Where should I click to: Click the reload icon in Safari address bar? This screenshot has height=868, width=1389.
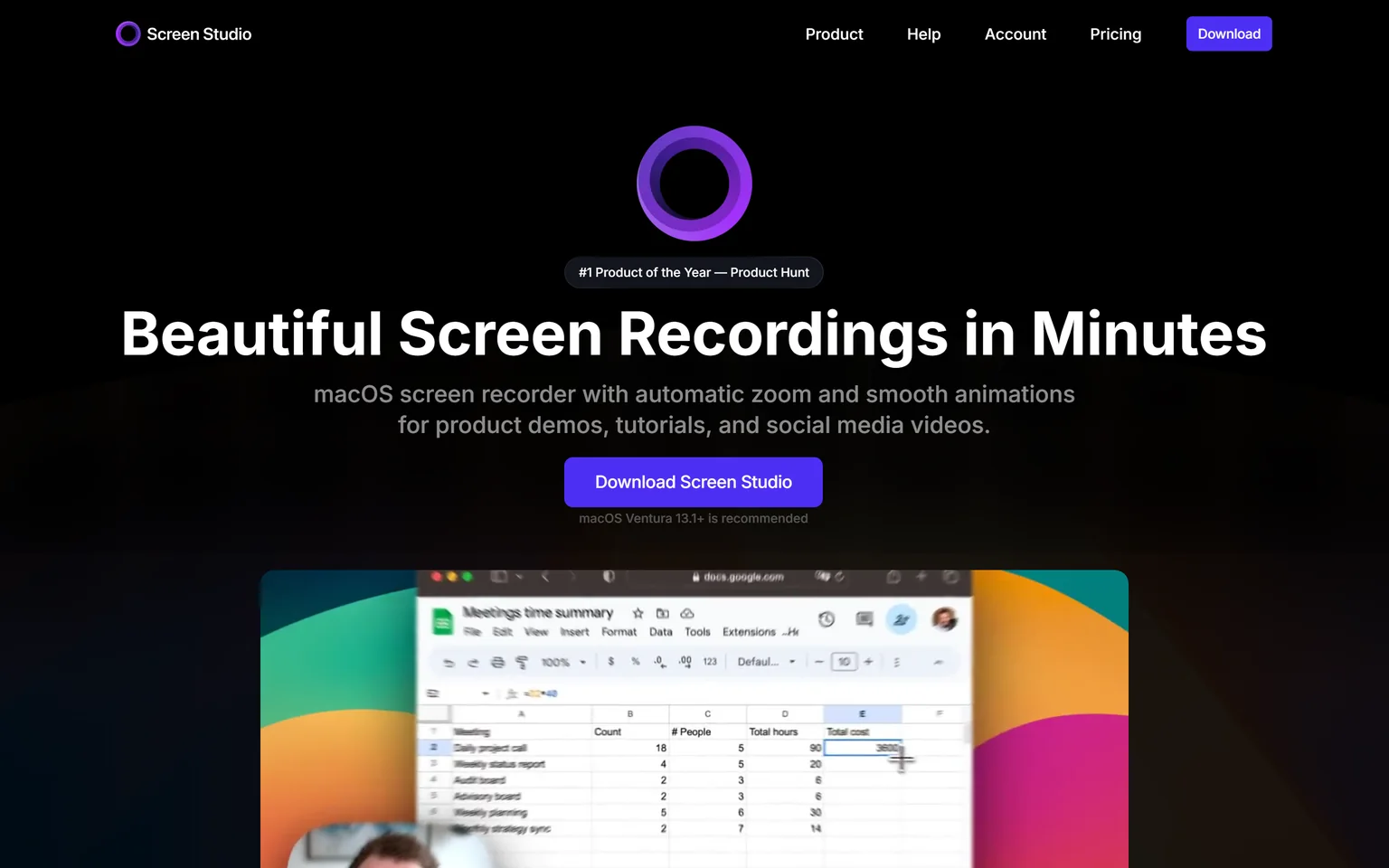pyautogui.click(x=840, y=577)
